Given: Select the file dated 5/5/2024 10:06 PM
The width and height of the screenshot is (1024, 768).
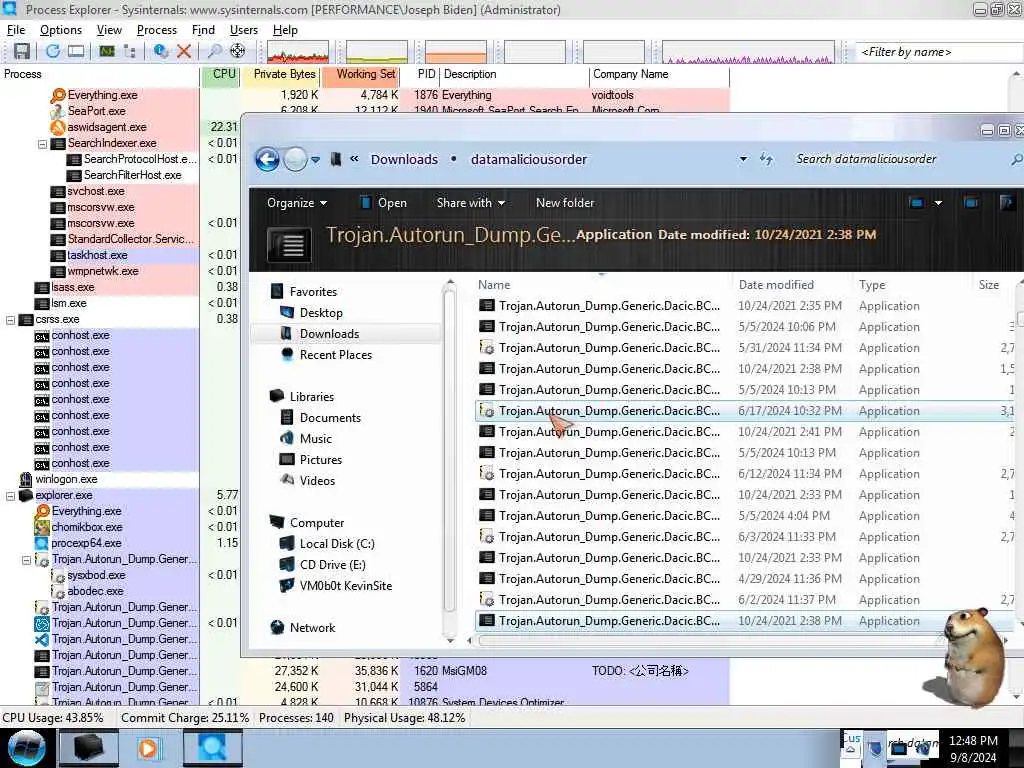Looking at the screenshot, I should 744,327.
